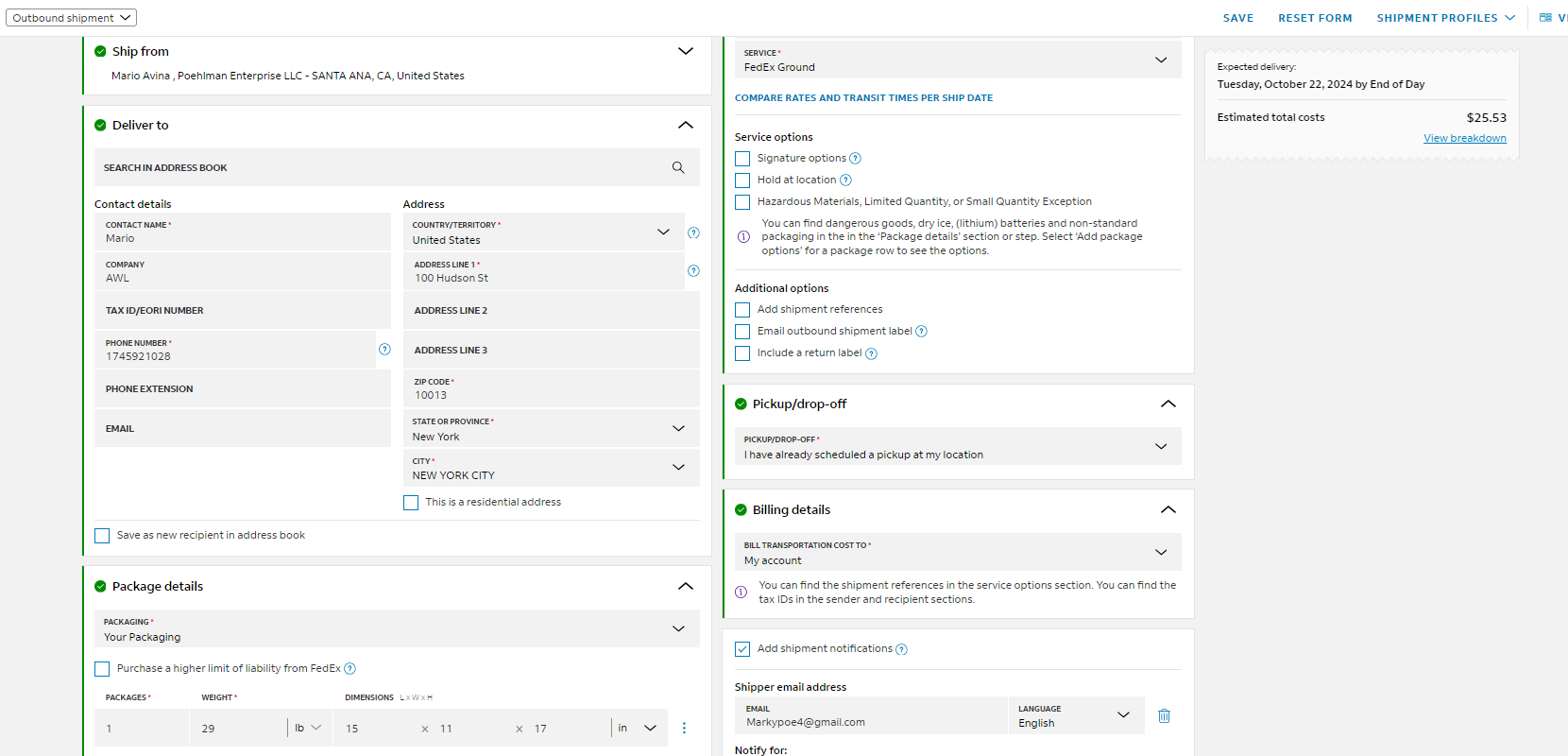The width and height of the screenshot is (1568, 756).
Task: Check Purchase a higher limit of liability
Action: (x=102, y=669)
